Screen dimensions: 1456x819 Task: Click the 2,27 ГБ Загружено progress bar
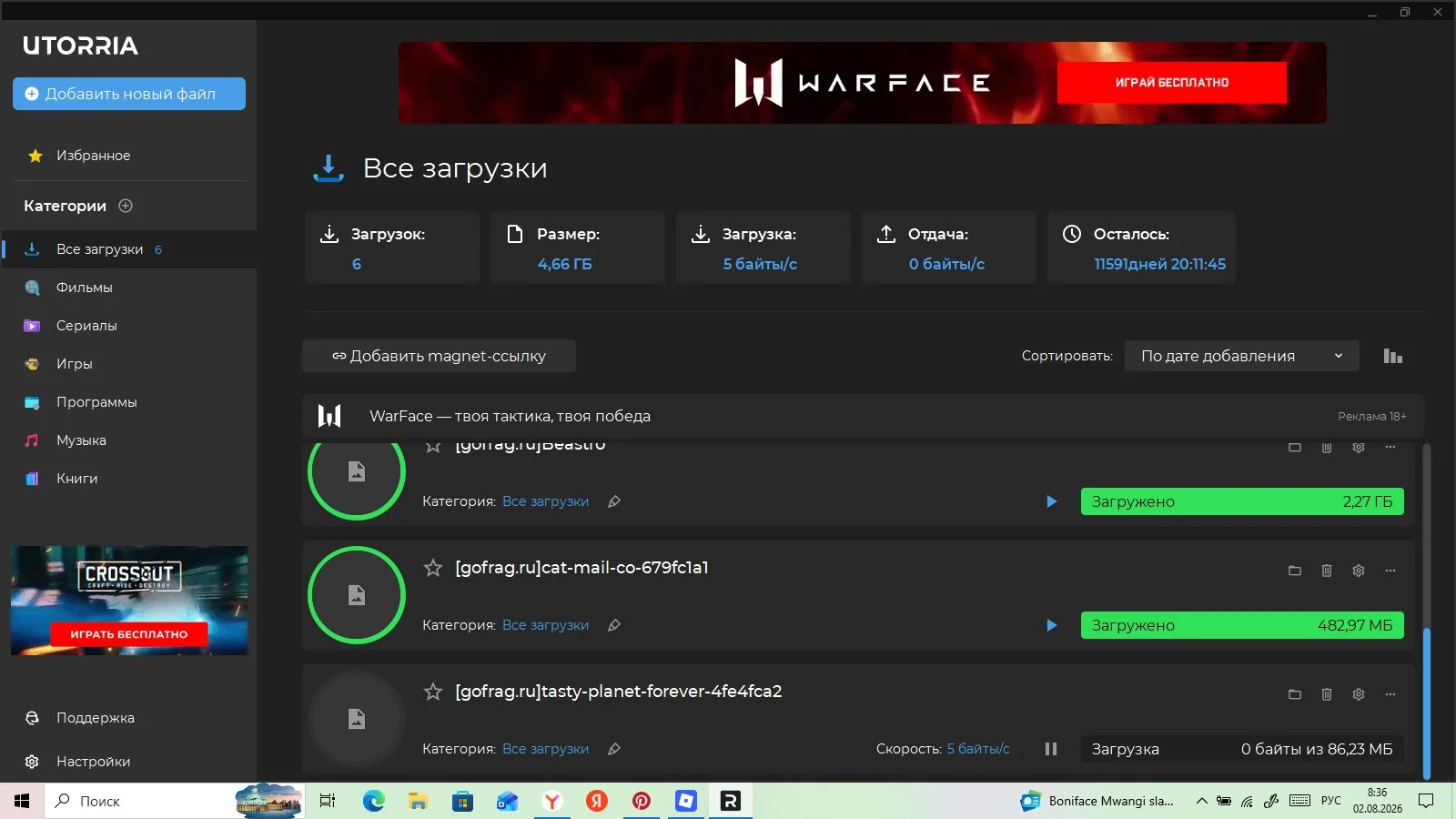pos(1242,501)
